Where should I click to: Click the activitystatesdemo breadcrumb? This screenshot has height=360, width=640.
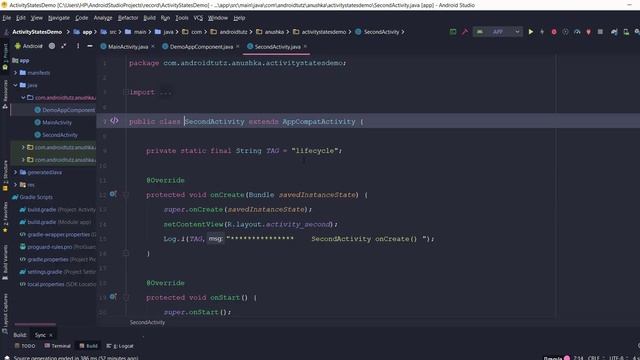[323, 32]
